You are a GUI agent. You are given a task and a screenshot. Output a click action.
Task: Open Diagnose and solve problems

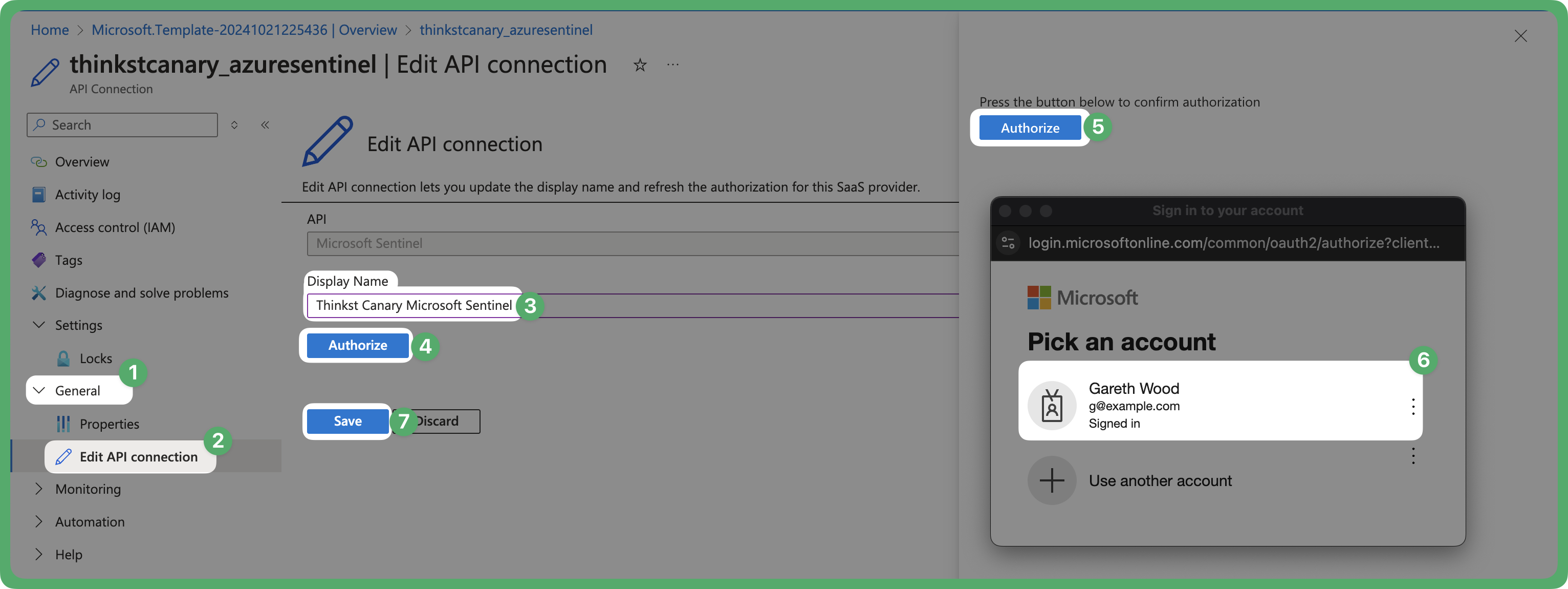(141, 293)
